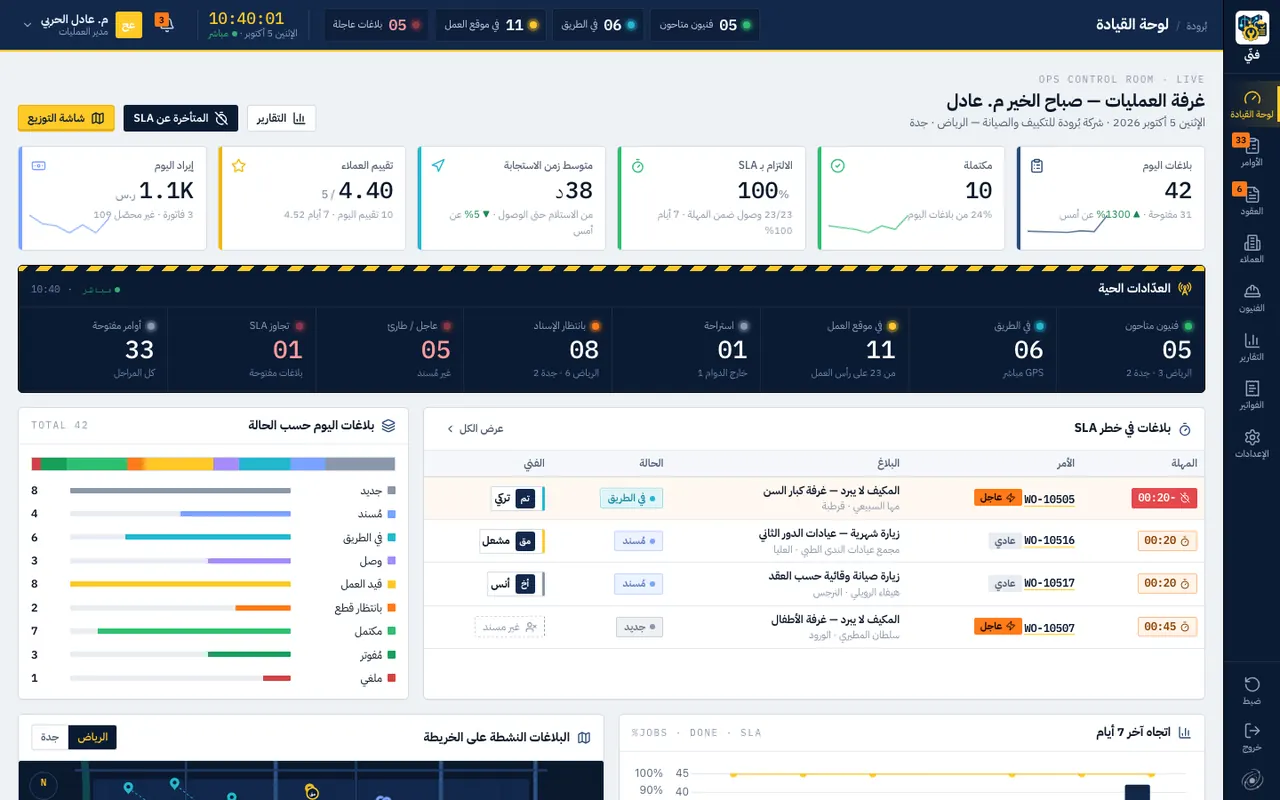The width and height of the screenshot is (1280, 800).
Task: Open الفواتير invoices in the sidebar
Action: [x=1252, y=395]
